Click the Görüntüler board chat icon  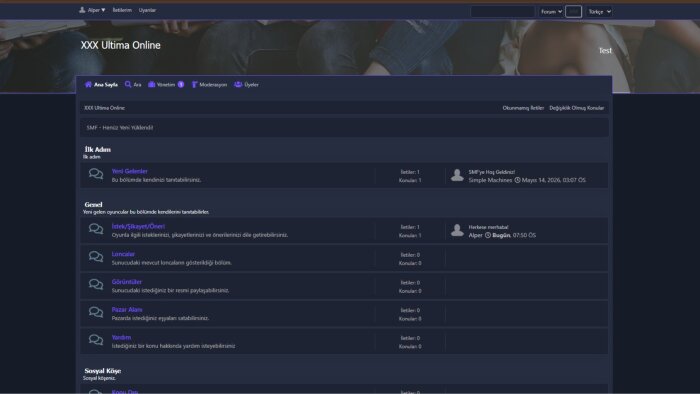click(96, 285)
